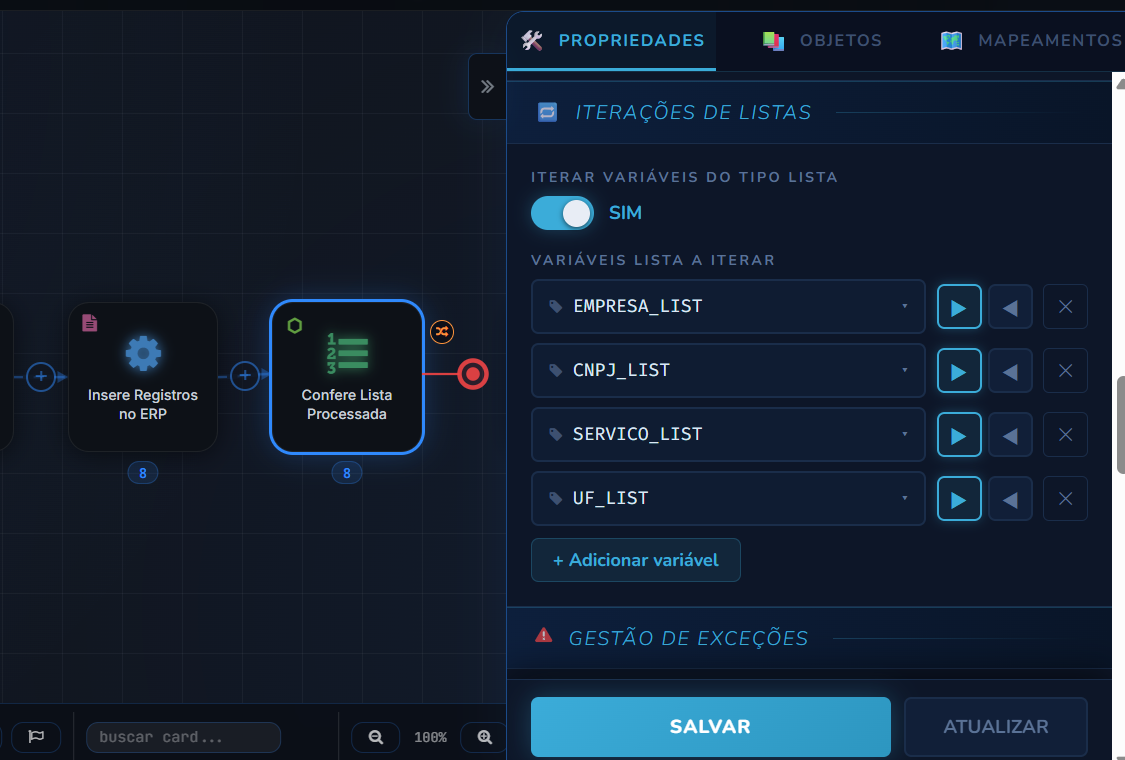Click the Atualizar button
Image resolution: width=1125 pixels, height=760 pixels.
[x=996, y=727]
